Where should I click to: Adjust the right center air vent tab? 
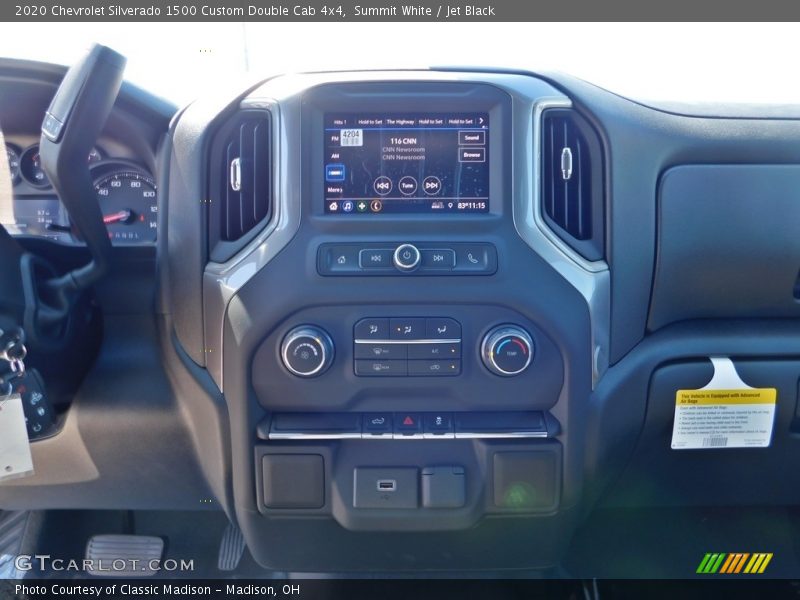[x=566, y=163]
